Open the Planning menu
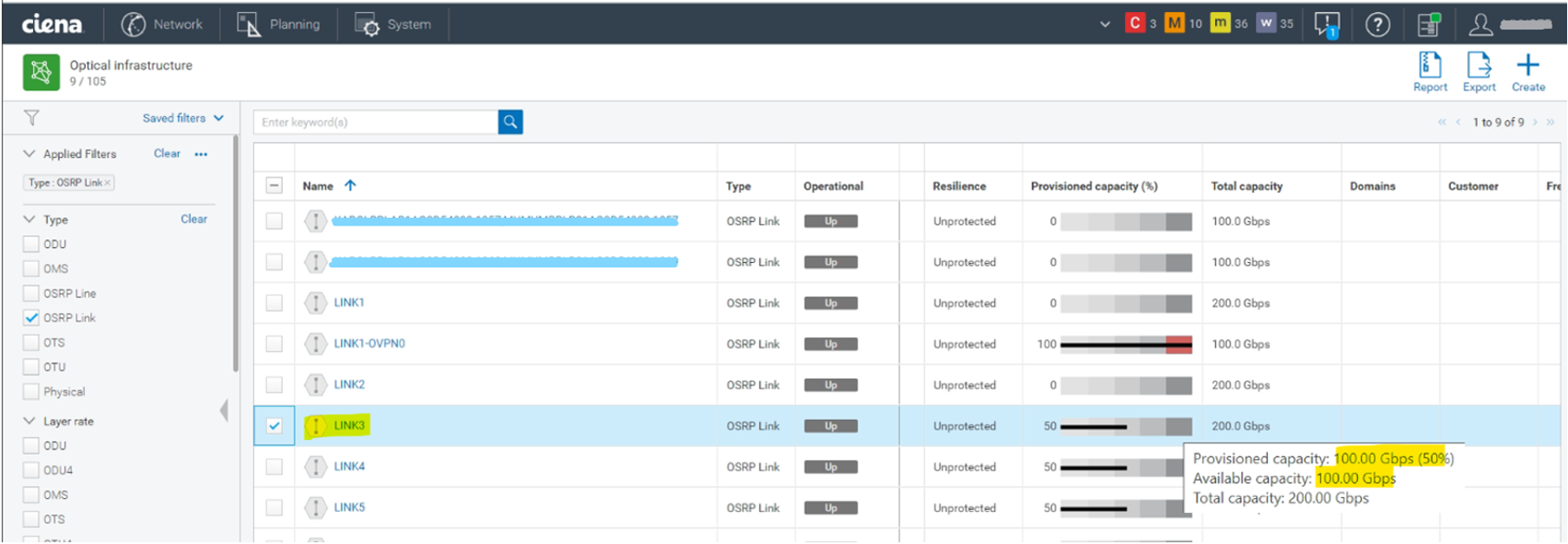 click(278, 24)
